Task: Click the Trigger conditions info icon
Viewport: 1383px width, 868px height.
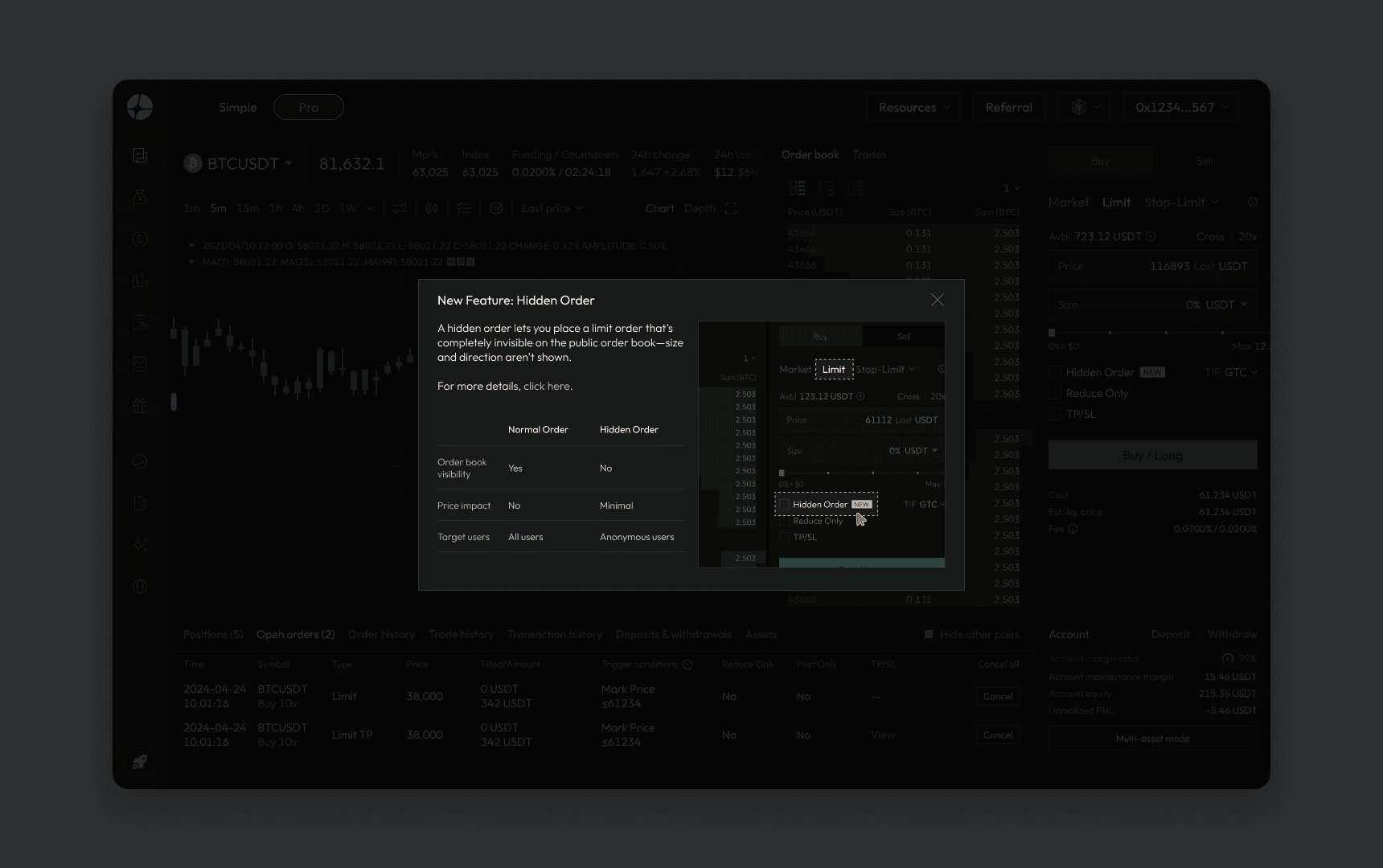Action: (687, 665)
